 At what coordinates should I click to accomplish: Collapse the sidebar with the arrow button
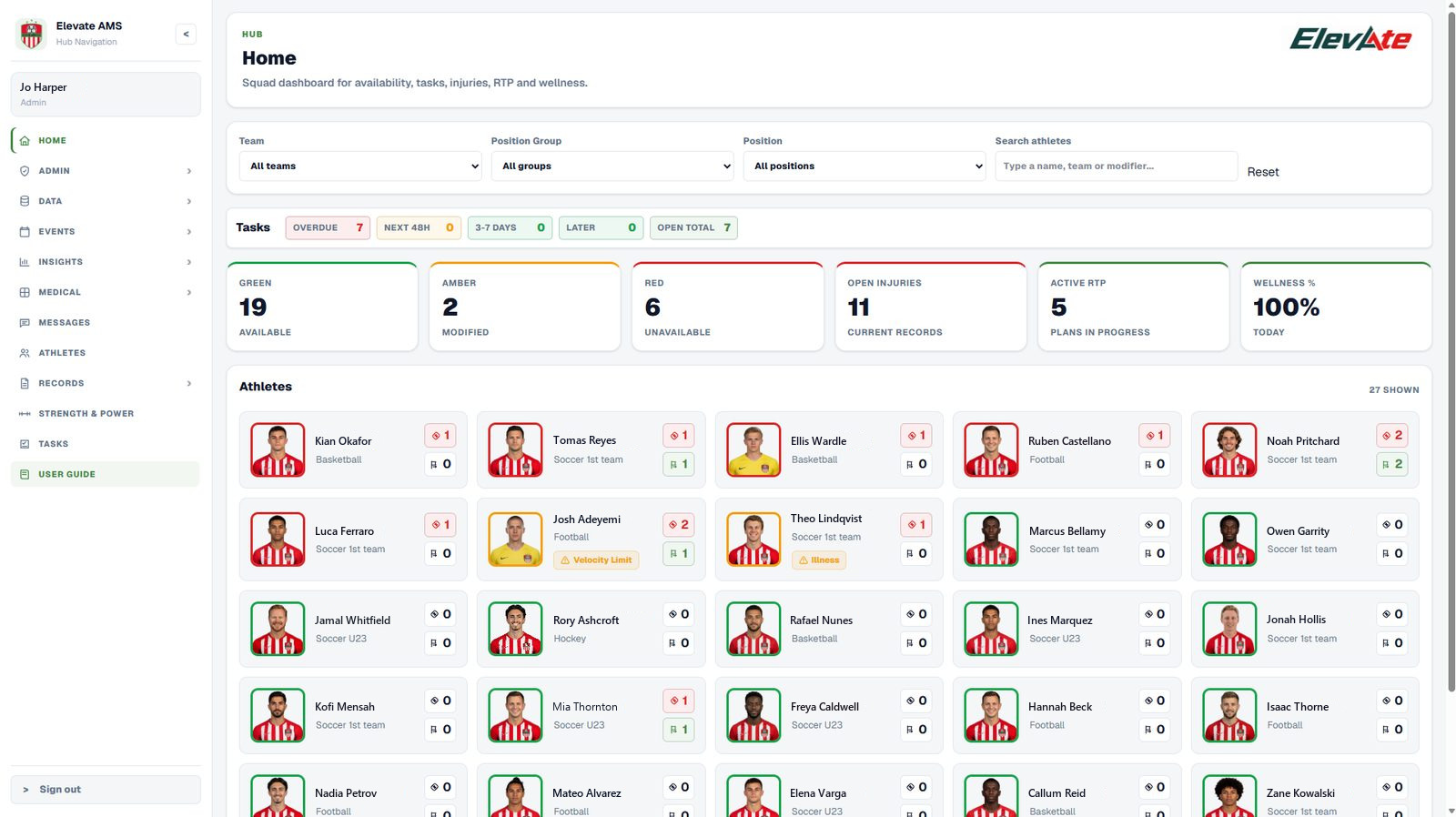[186, 35]
